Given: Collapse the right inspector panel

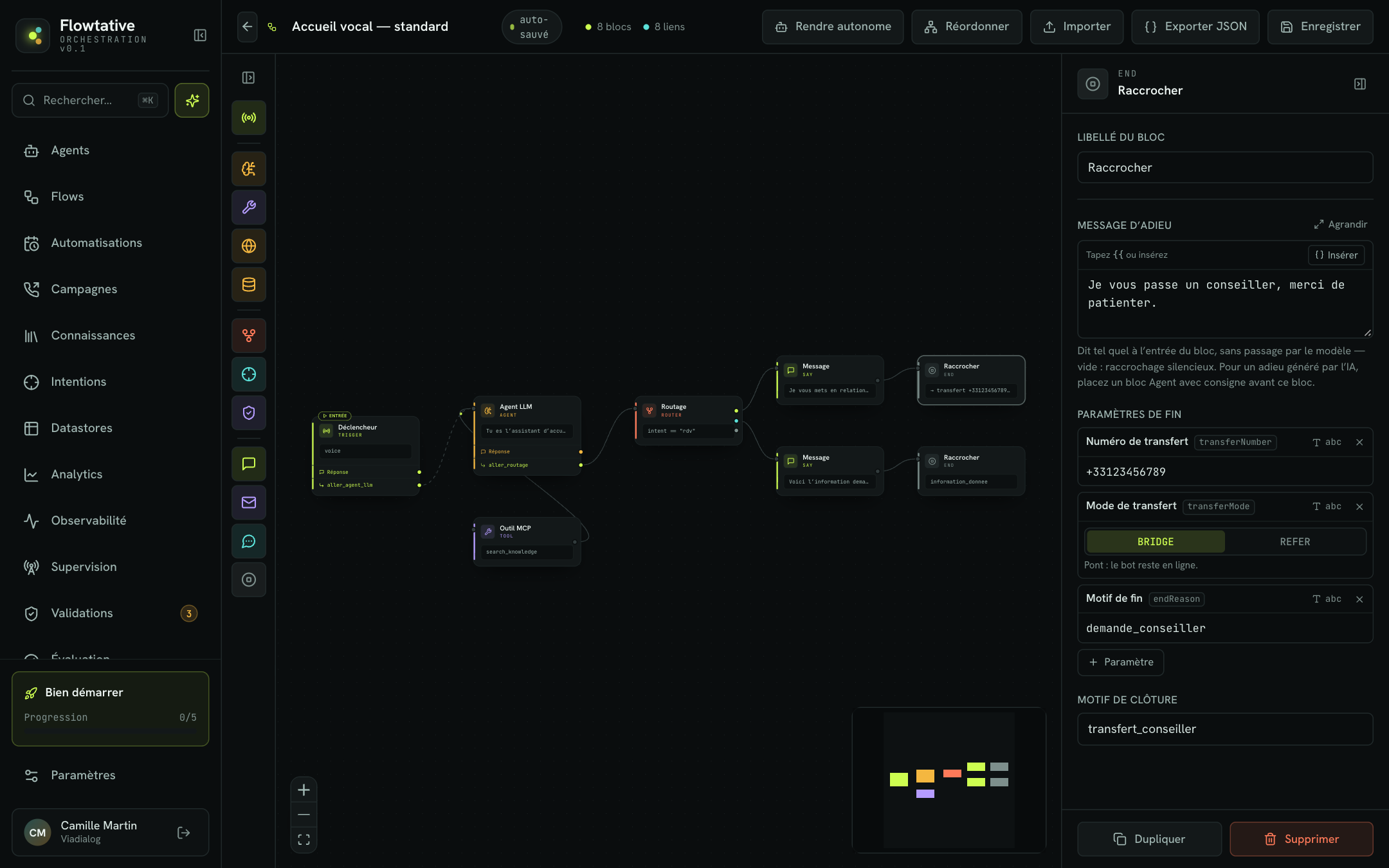Looking at the screenshot, I should (1360, 84).
